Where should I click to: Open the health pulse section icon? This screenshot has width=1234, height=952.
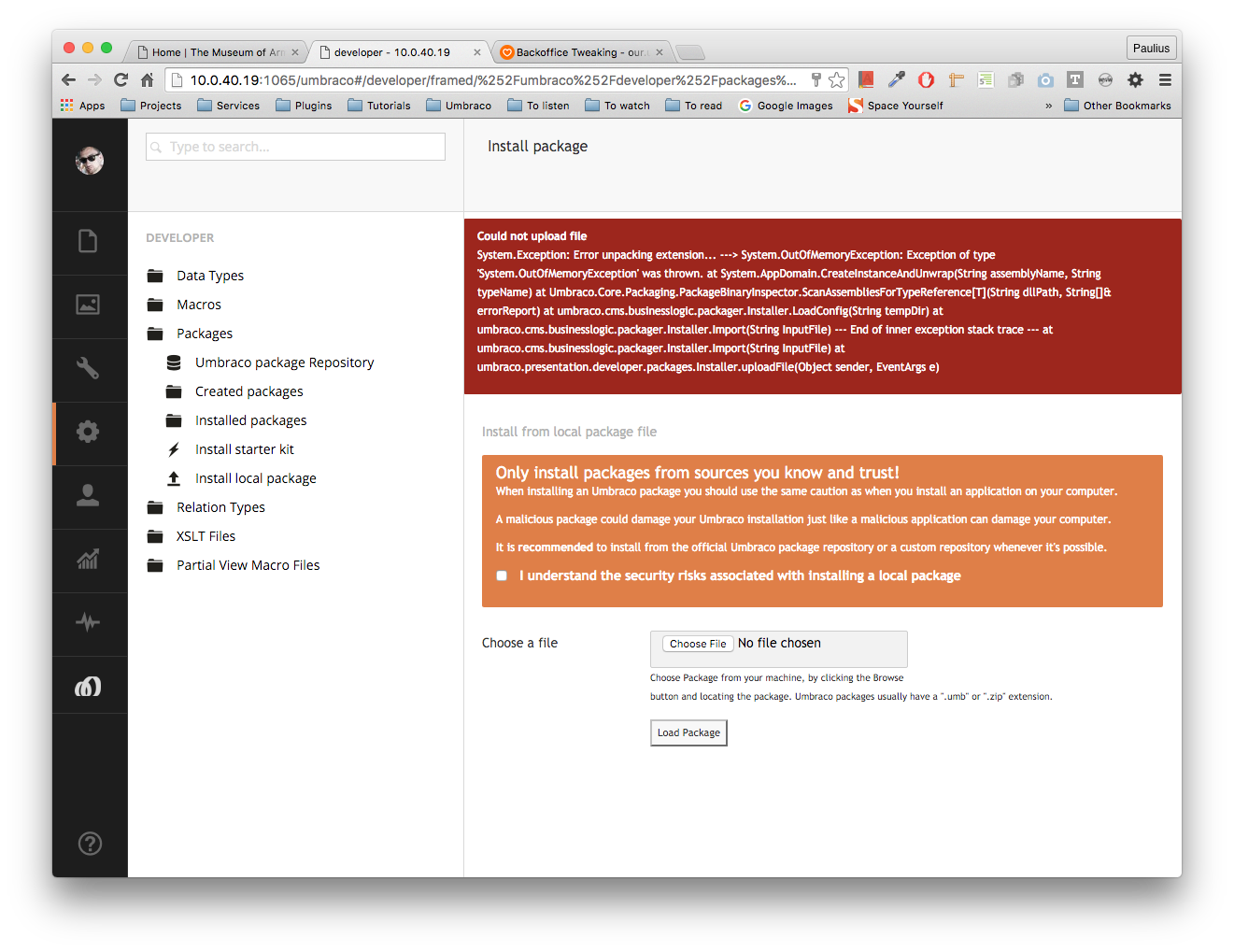88,622
